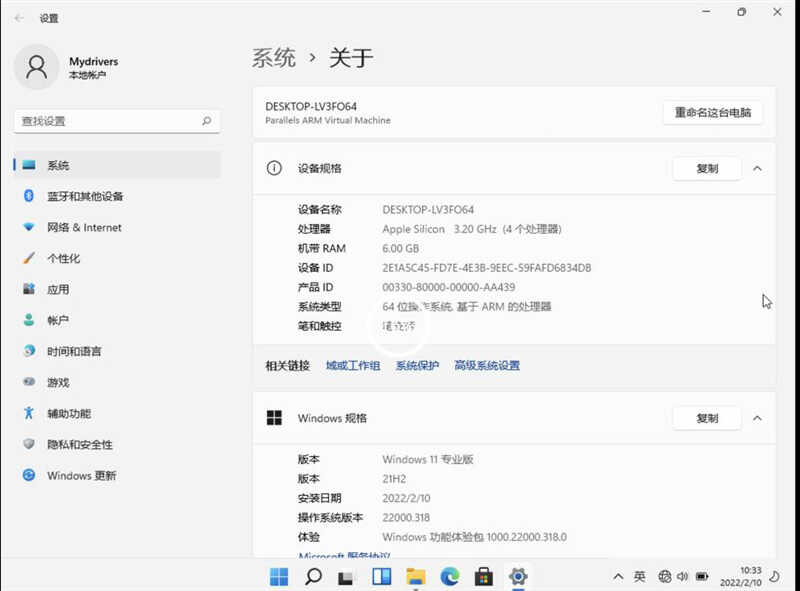The image size is (800, 591).
Task: Click product ID value 00330-80000-00000-AA439
Action: (448, 287)
